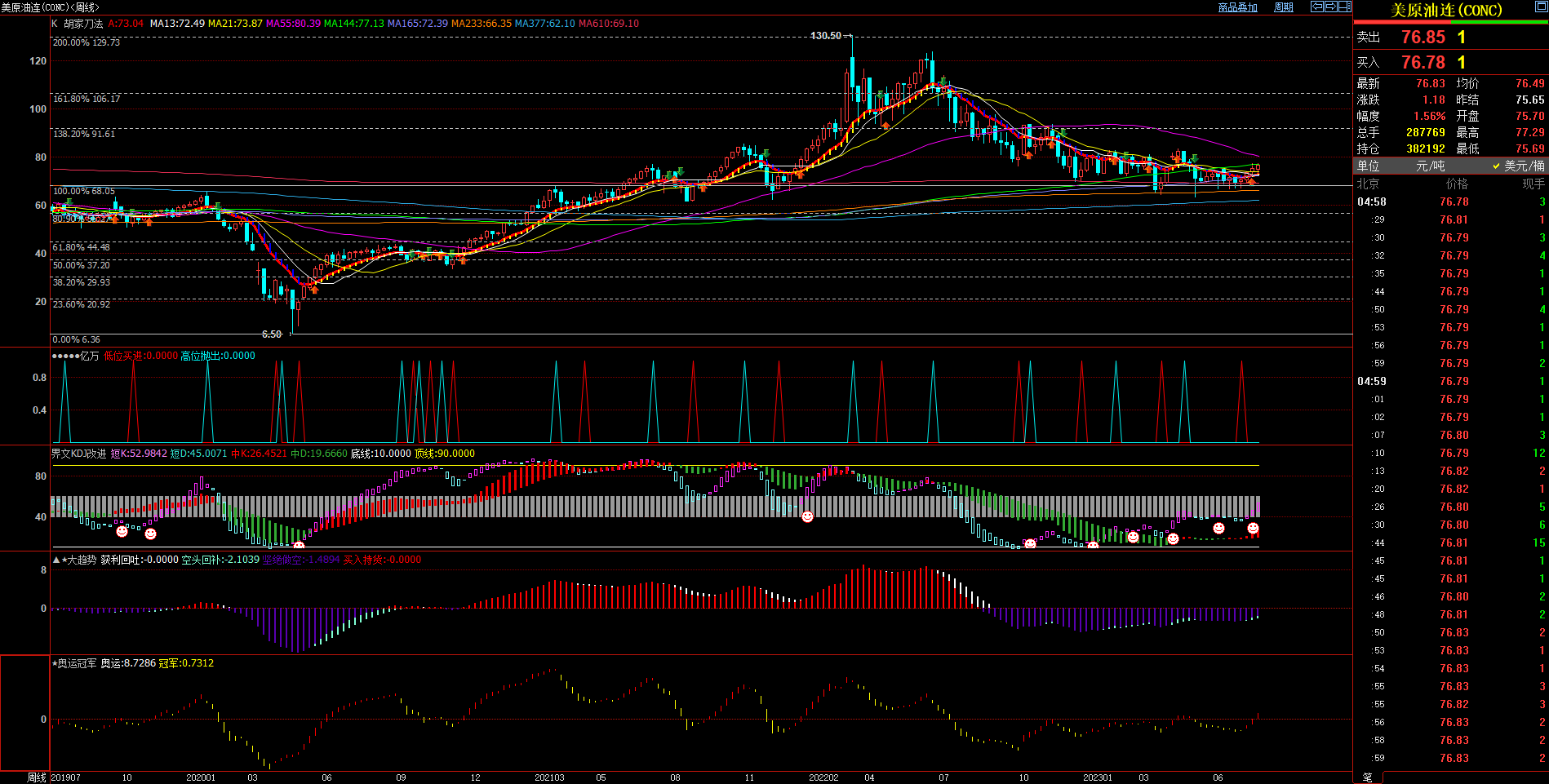Click the 界文KD改进 indicator title
Viewport: 1549px width, 784px height.
tap(79, 454)
